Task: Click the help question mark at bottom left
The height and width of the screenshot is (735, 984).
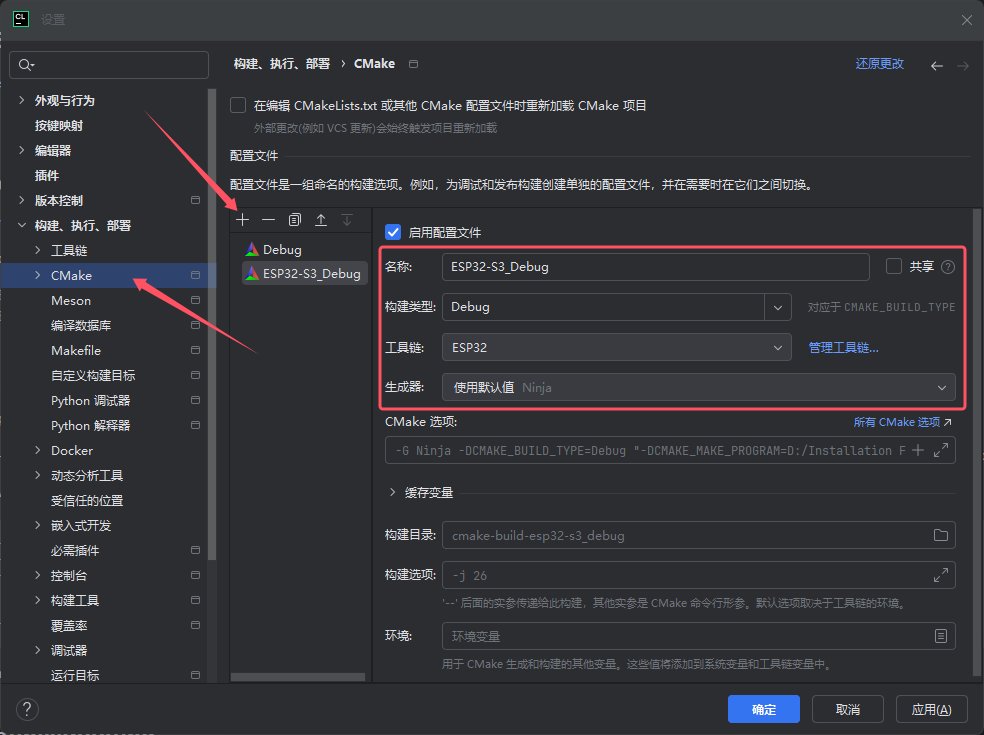Action: click(x=27, y=710)
